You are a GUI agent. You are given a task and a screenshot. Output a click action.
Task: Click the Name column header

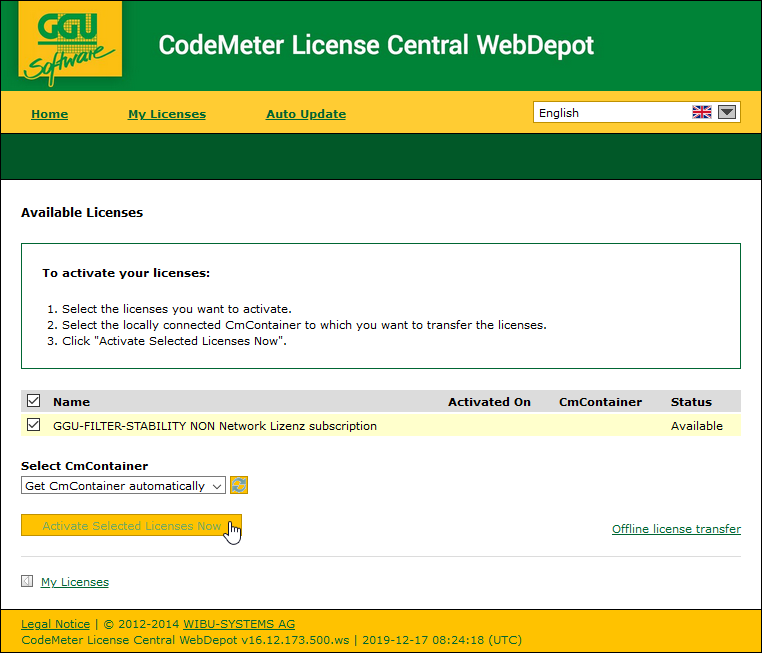point(71,402)
